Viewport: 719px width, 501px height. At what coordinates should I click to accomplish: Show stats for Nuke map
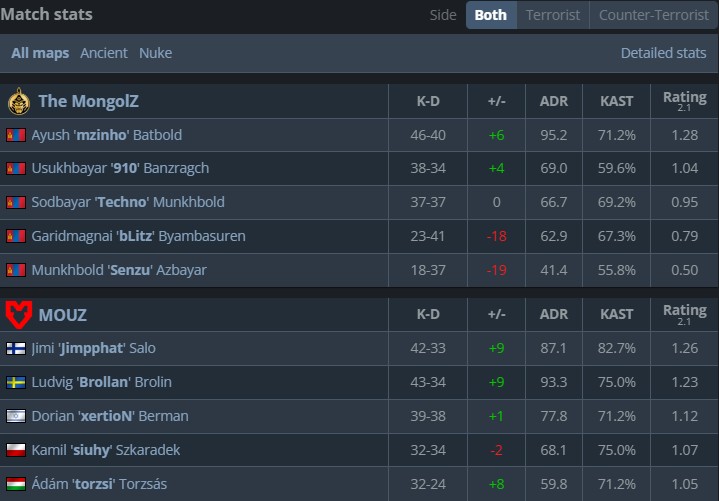point(155,53)
